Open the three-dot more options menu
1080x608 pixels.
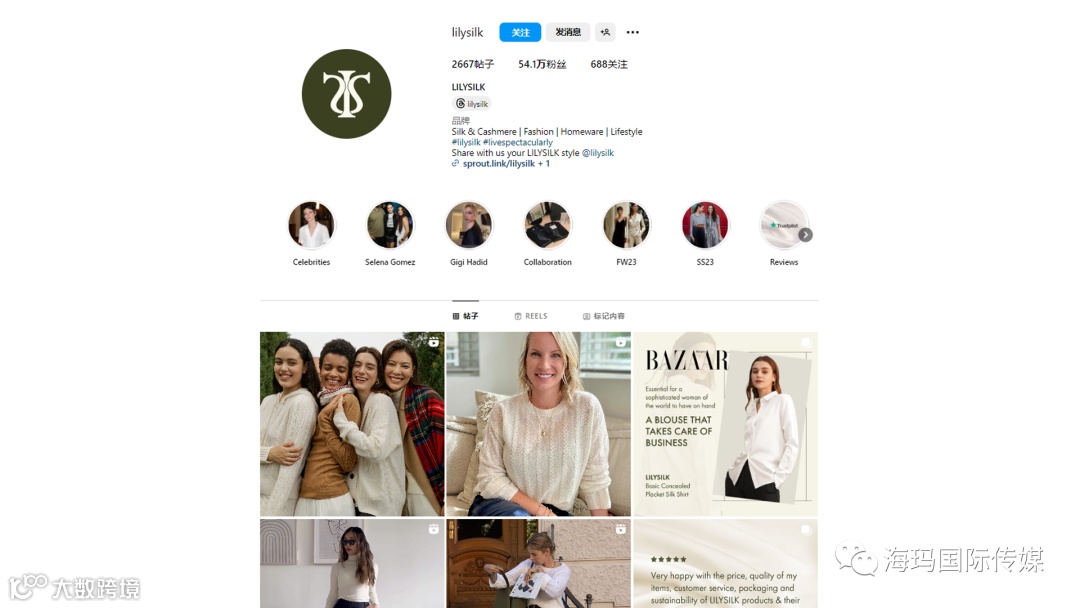tap(632, 32)
